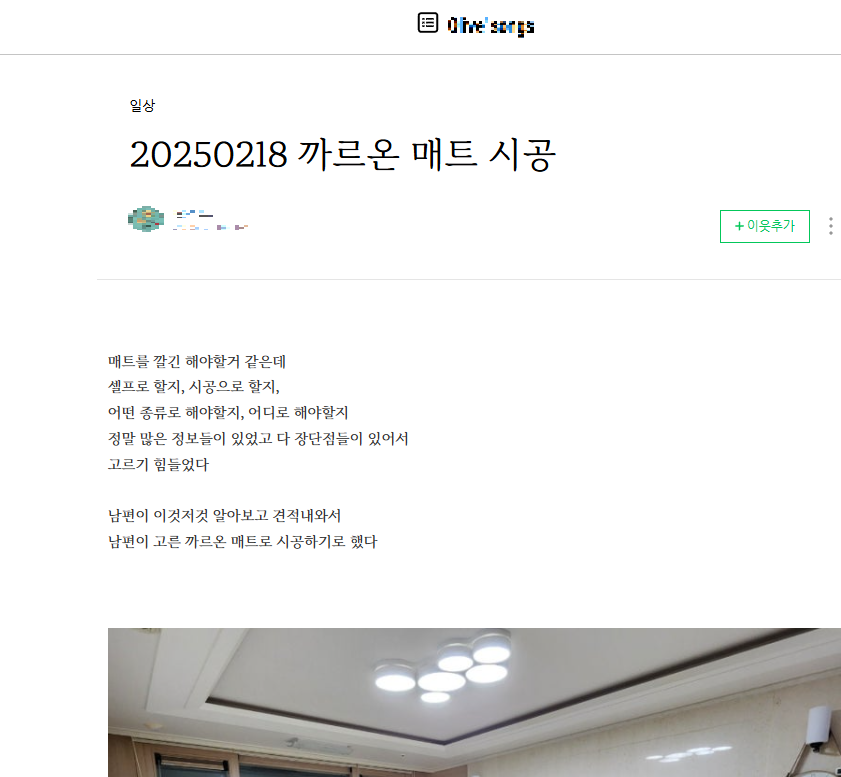Viewport: 841px width, 777px height.
Task: Click the line starting 정말 많은 정보들이
Action: click(258, 439)
